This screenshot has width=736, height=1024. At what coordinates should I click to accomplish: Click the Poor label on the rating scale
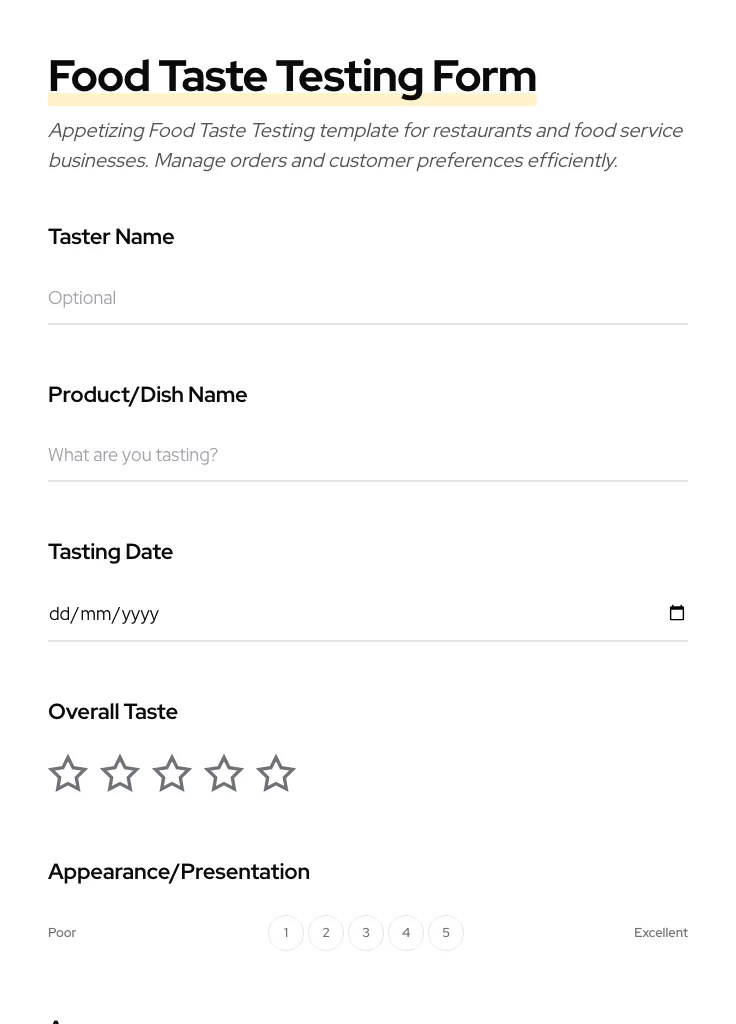pyautogui.click(x=62, y=932)
